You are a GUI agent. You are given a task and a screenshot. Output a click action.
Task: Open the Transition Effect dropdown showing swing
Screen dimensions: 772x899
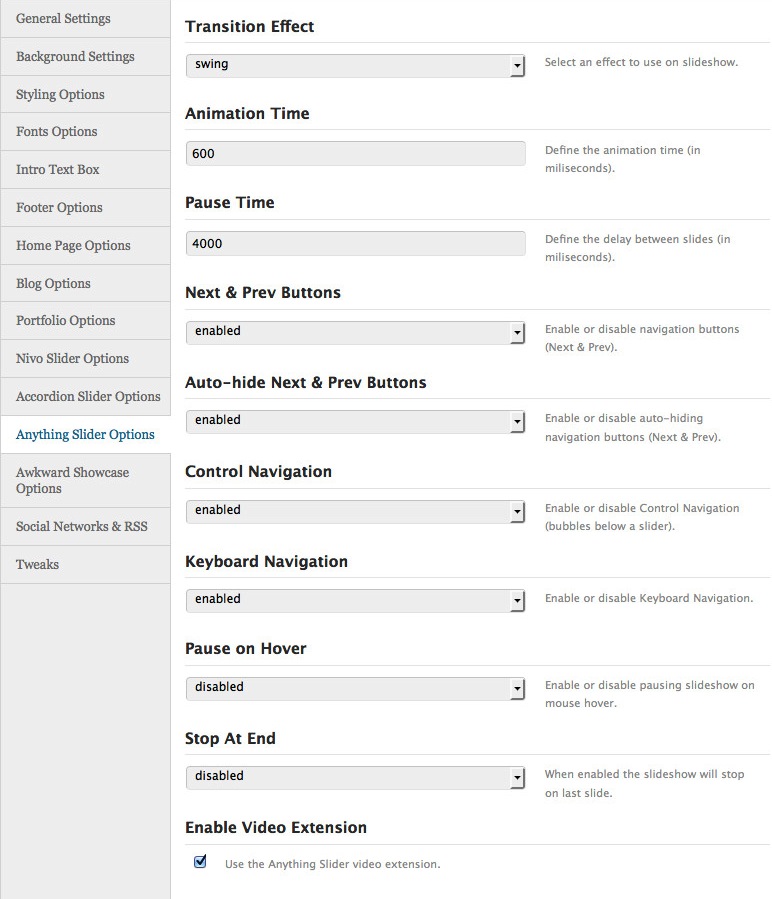[x=355, y=65]
